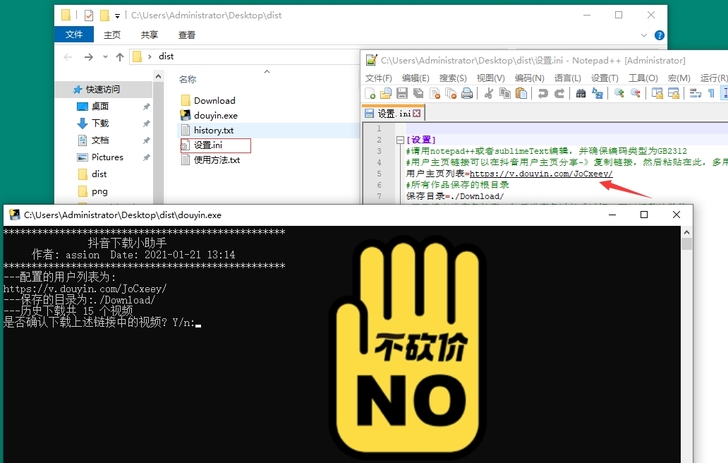The image size is (728, 463).
Task: Expand the Explorer ribbon chevron
Action: 644,35
